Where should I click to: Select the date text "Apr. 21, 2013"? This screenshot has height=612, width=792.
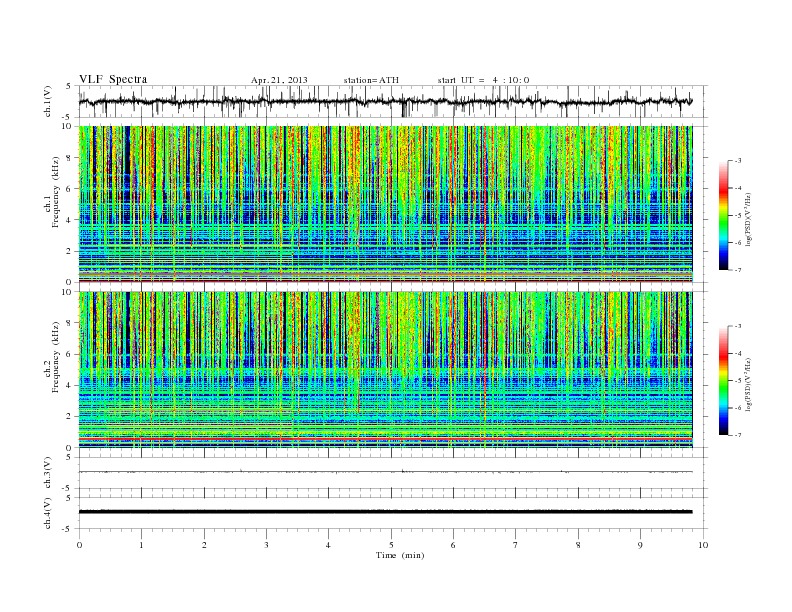tap(279, 80)
